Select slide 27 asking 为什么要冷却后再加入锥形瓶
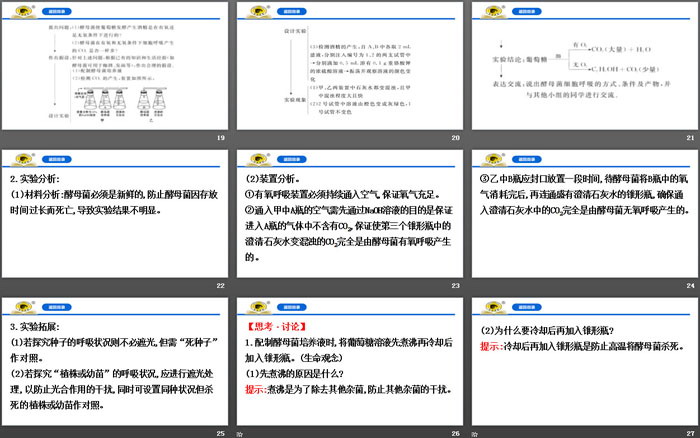This screenshot has height=438, width=700. pos(585,361)
